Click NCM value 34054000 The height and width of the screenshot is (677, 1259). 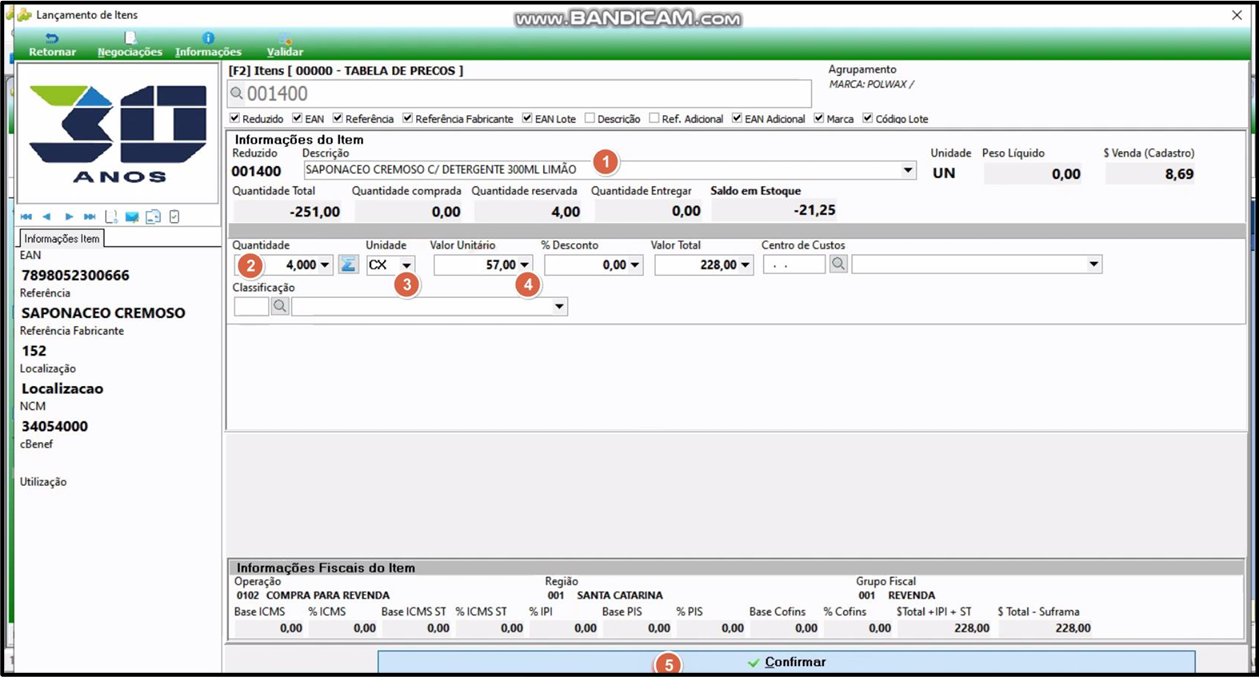[x=55, y=426]
